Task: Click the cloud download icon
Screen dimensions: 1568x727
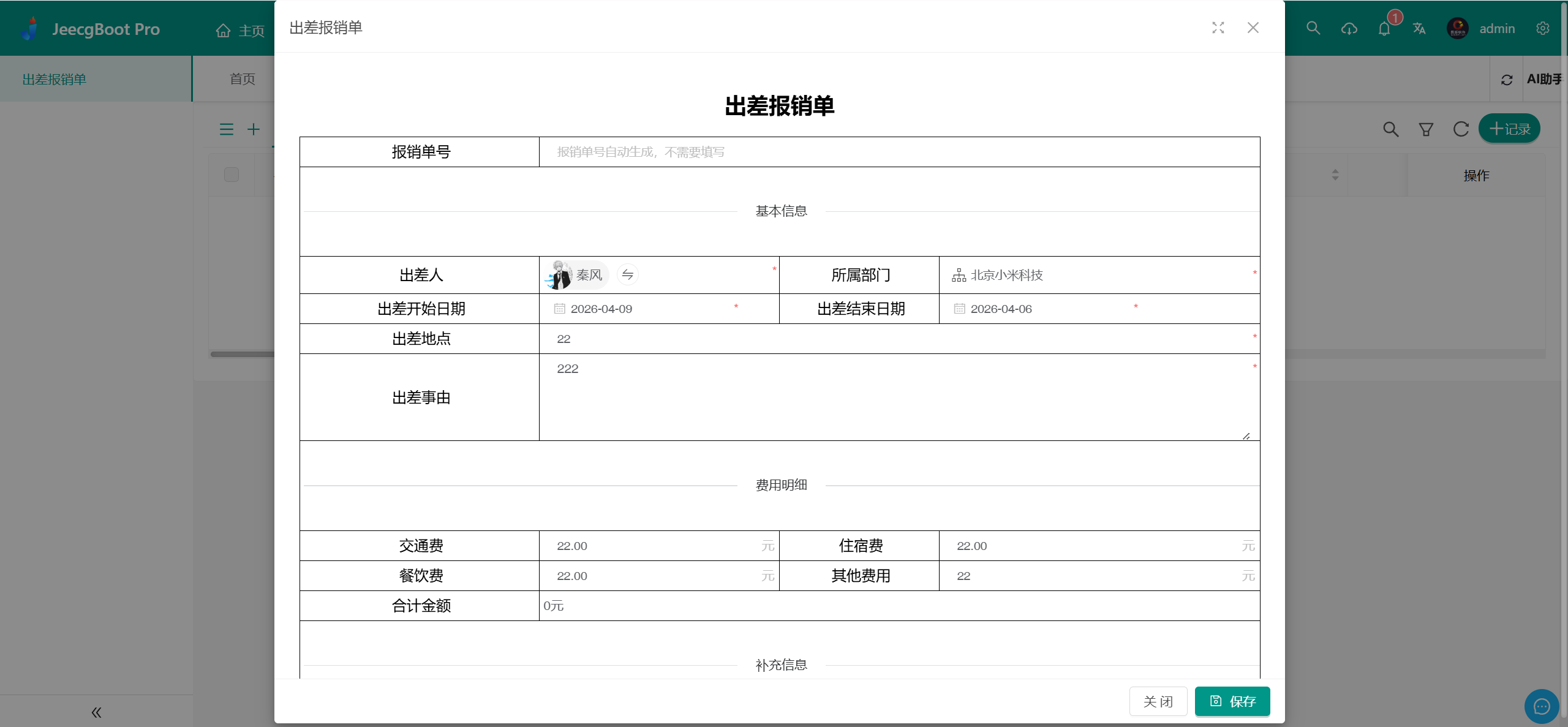Action: [x=1349, y=29]
